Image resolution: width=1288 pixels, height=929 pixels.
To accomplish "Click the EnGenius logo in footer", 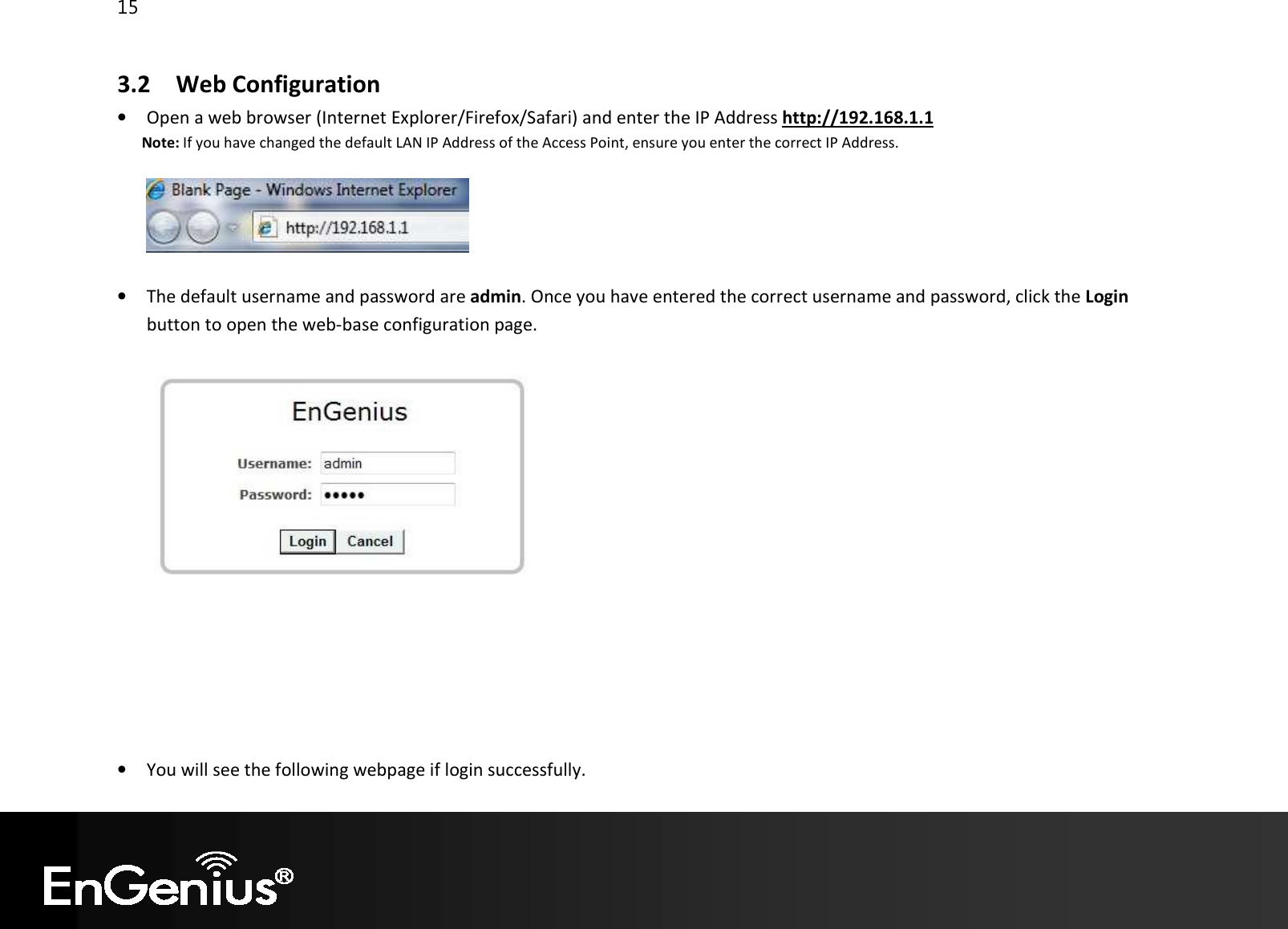I will (168, 879).
